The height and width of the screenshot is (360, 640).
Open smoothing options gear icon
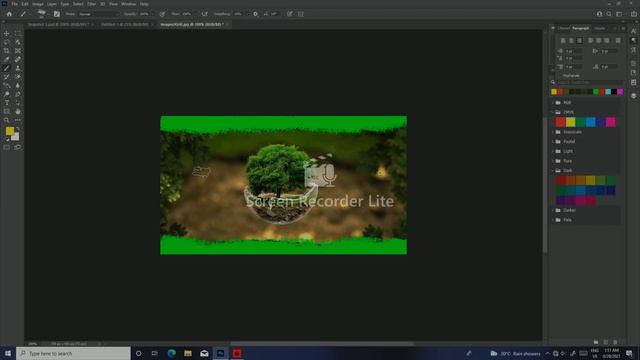pos(256,14)
